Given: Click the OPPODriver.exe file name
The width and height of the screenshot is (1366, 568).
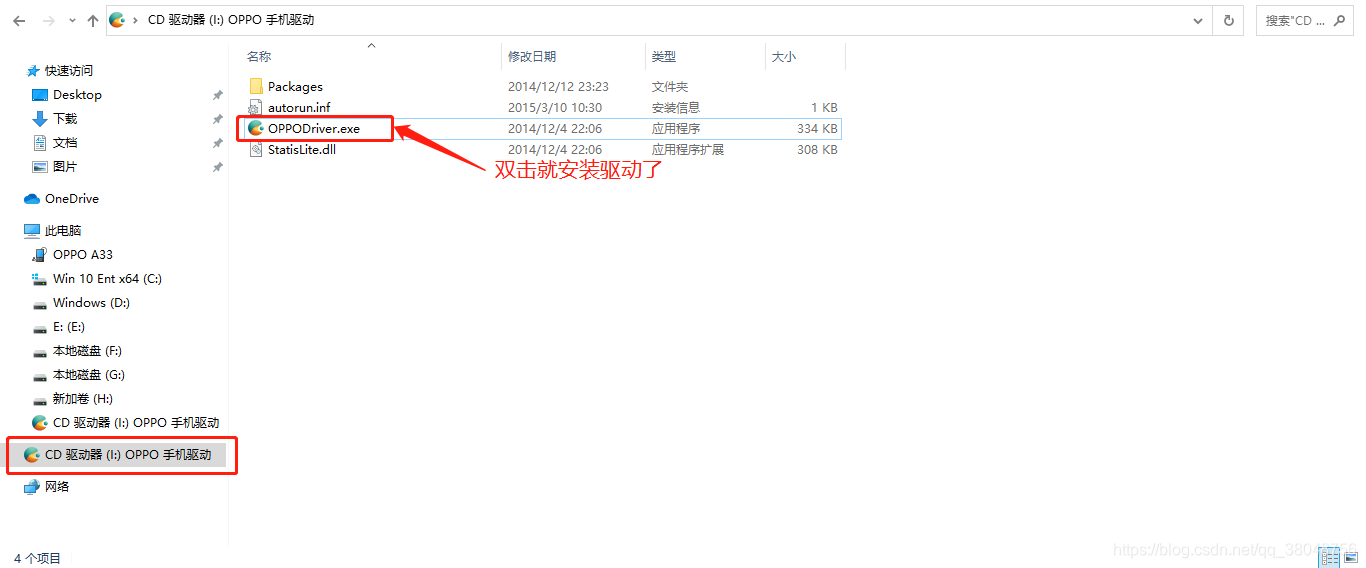Looking at the screenshot, I should point(314,128).
